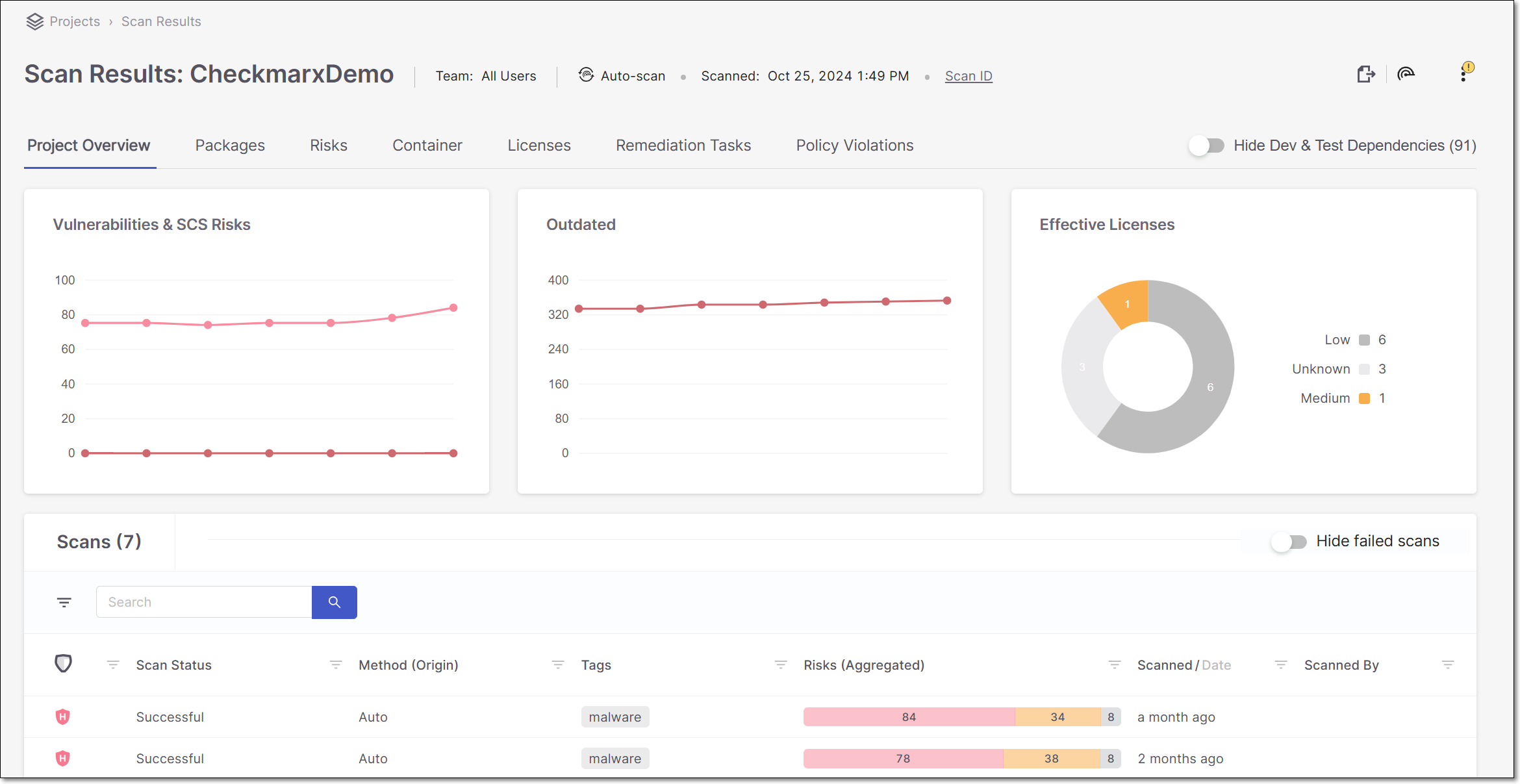Click the malware tag in 2-months-ago row
This screenshot has width=1520, height=784.
(615, 759)
